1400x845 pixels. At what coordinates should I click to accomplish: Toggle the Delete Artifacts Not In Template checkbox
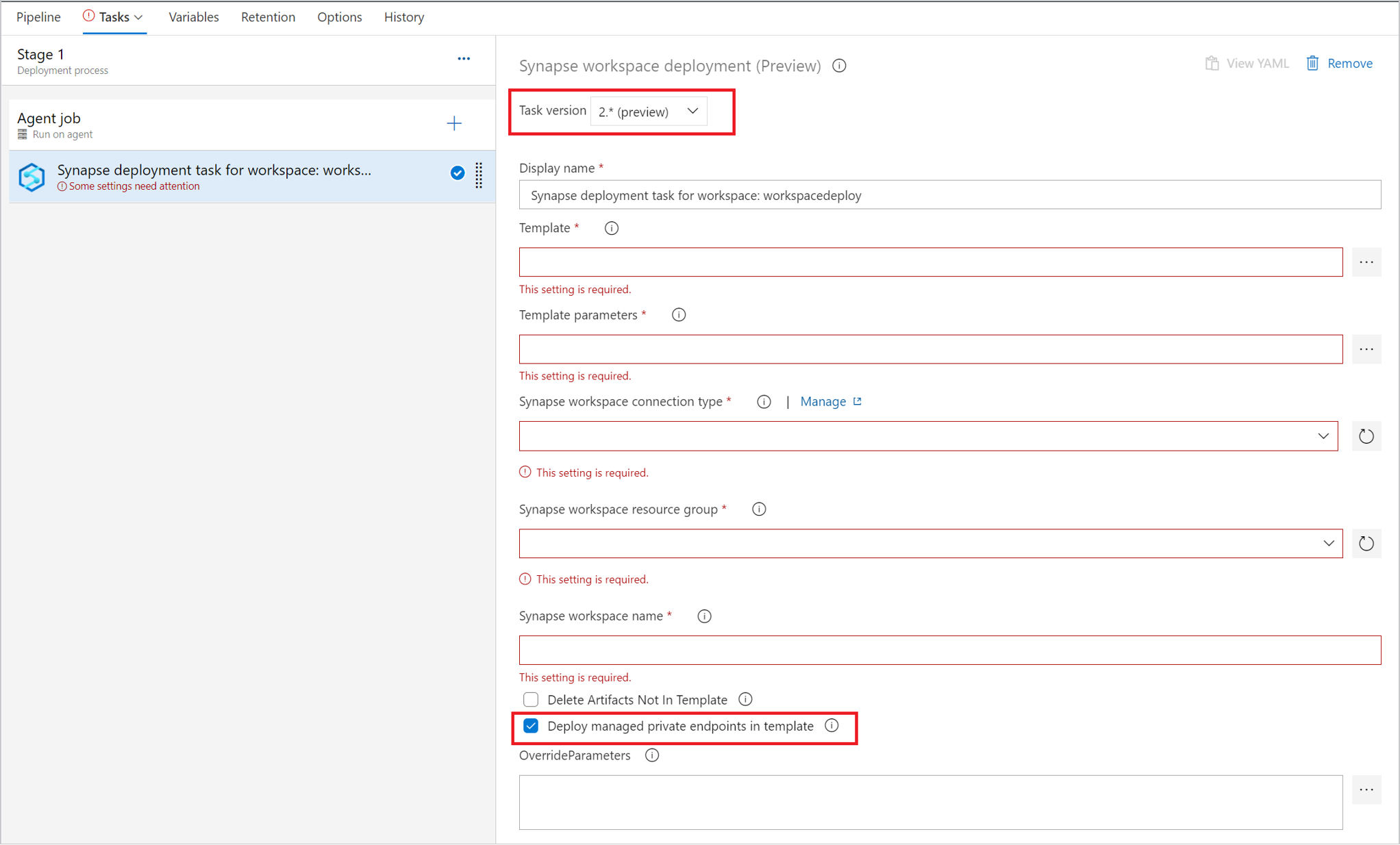pyautogui.click(x=530, y=698)
